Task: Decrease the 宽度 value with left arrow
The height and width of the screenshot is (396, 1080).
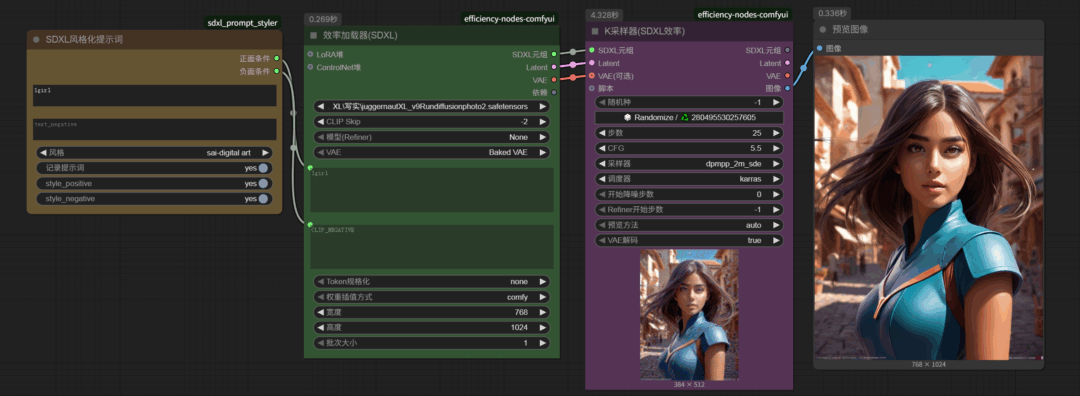Action: 320,312
